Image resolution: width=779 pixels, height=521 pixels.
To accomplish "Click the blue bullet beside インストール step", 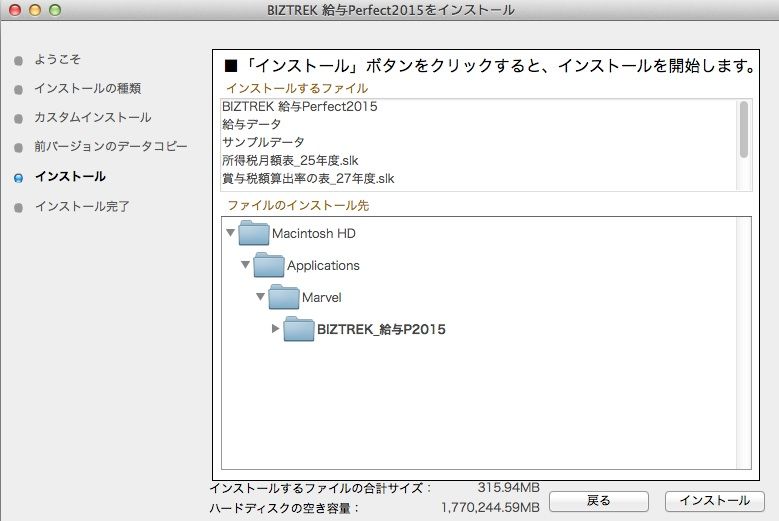I will (x=18, y=178).
